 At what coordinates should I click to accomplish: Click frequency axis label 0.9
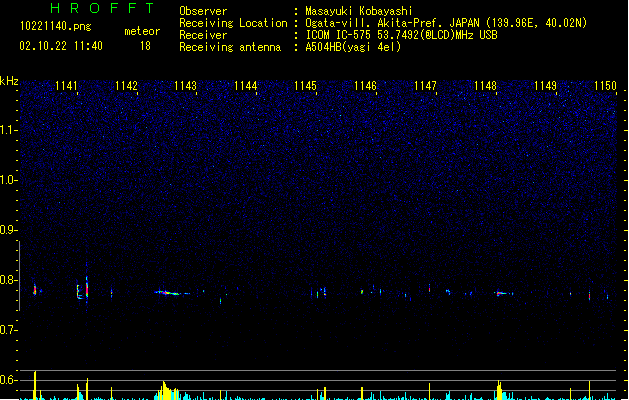click(8, 230)
